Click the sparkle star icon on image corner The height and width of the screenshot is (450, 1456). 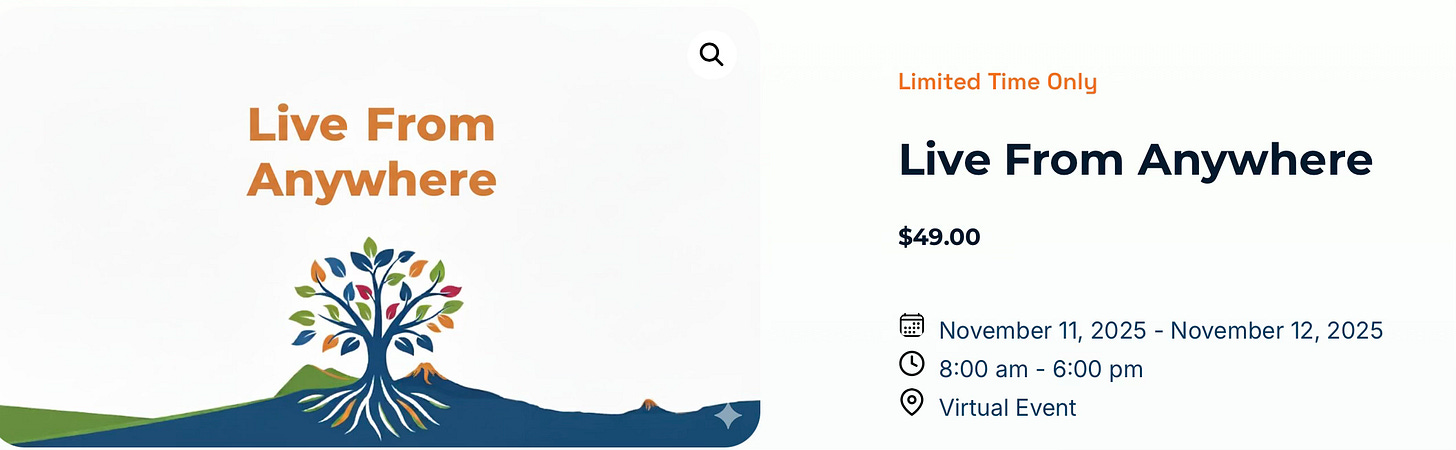pos(728,416)
